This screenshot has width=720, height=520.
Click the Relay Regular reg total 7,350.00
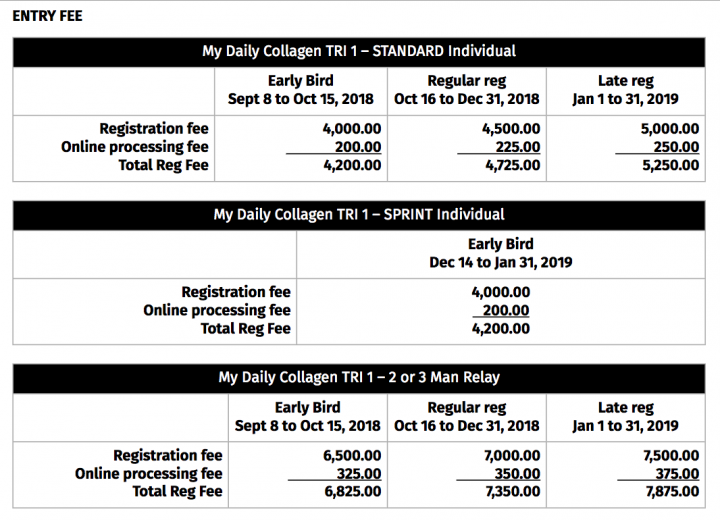(512, 492)
